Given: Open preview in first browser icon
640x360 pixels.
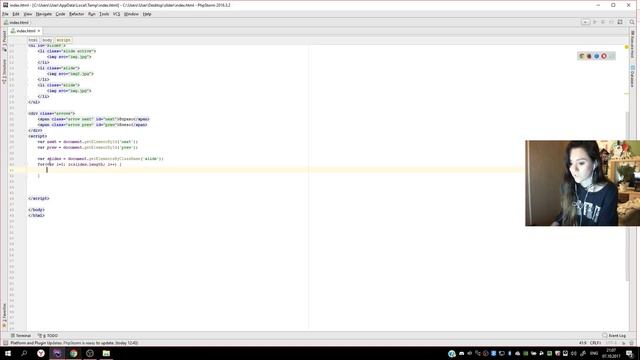Looking at the screenshot, I should click(x=582, y=56).
